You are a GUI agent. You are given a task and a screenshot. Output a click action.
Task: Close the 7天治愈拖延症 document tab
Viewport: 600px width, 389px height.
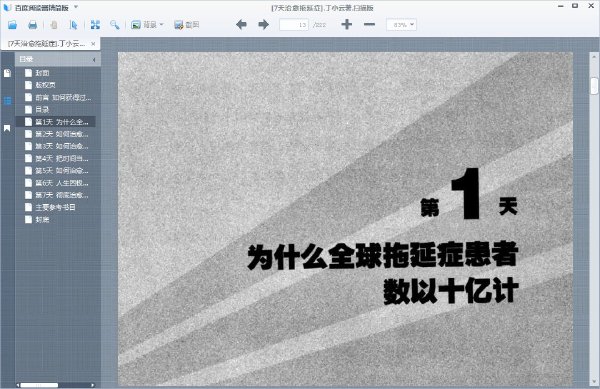click(93, 44)
